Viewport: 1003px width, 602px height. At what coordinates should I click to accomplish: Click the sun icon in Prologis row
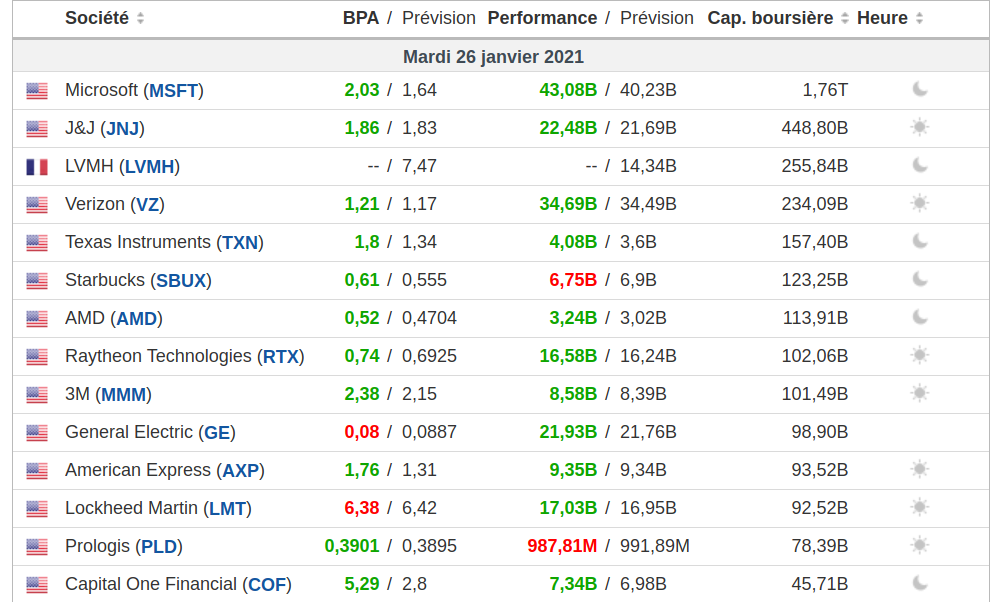pos(920,545)
